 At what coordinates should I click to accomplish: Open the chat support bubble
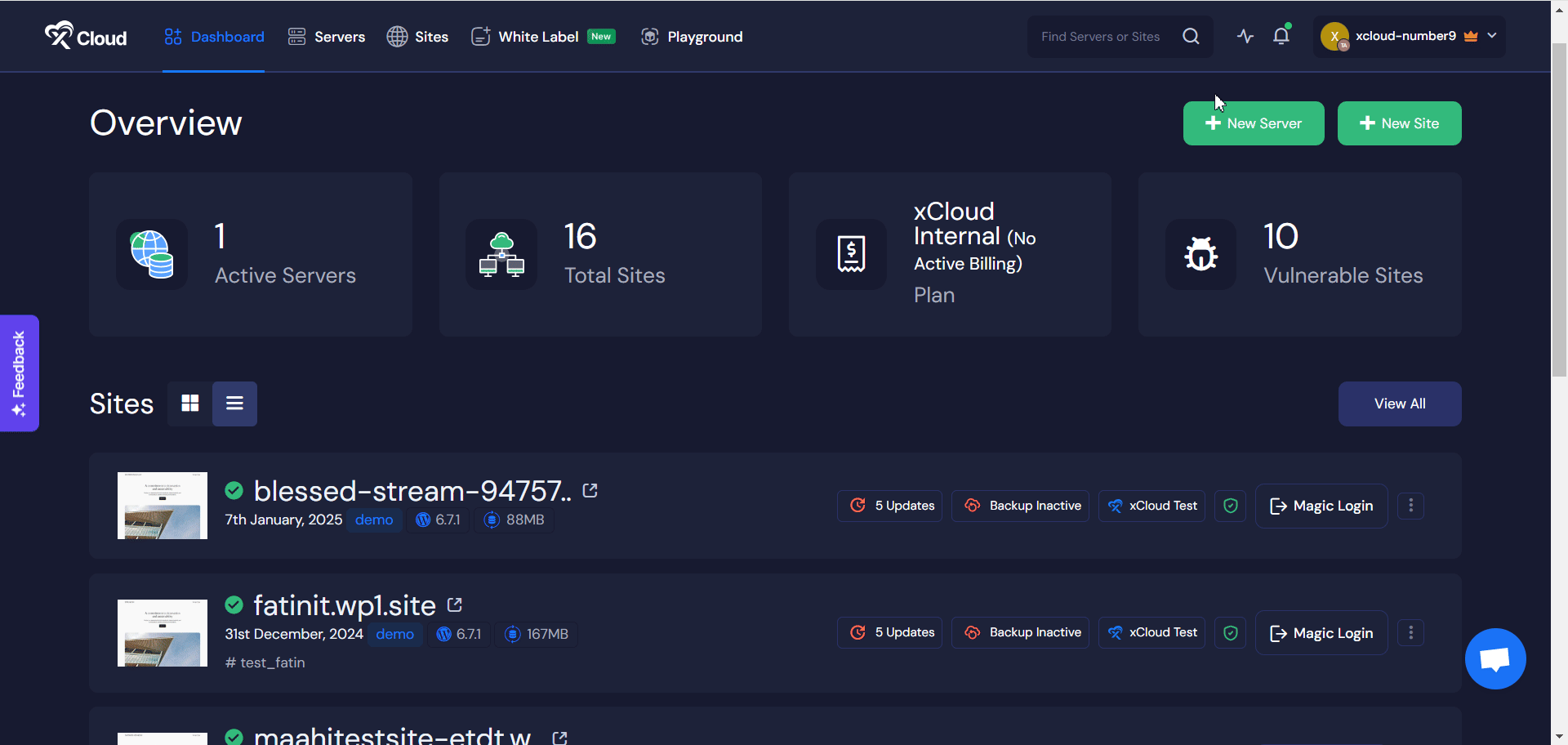tap(1495, 658)
